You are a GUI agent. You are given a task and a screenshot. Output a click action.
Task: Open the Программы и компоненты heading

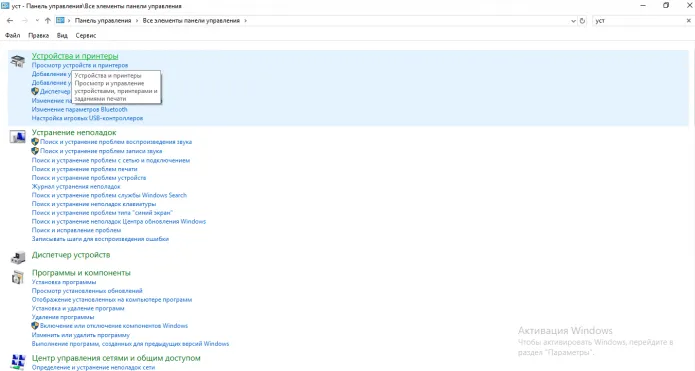[81, 273]
